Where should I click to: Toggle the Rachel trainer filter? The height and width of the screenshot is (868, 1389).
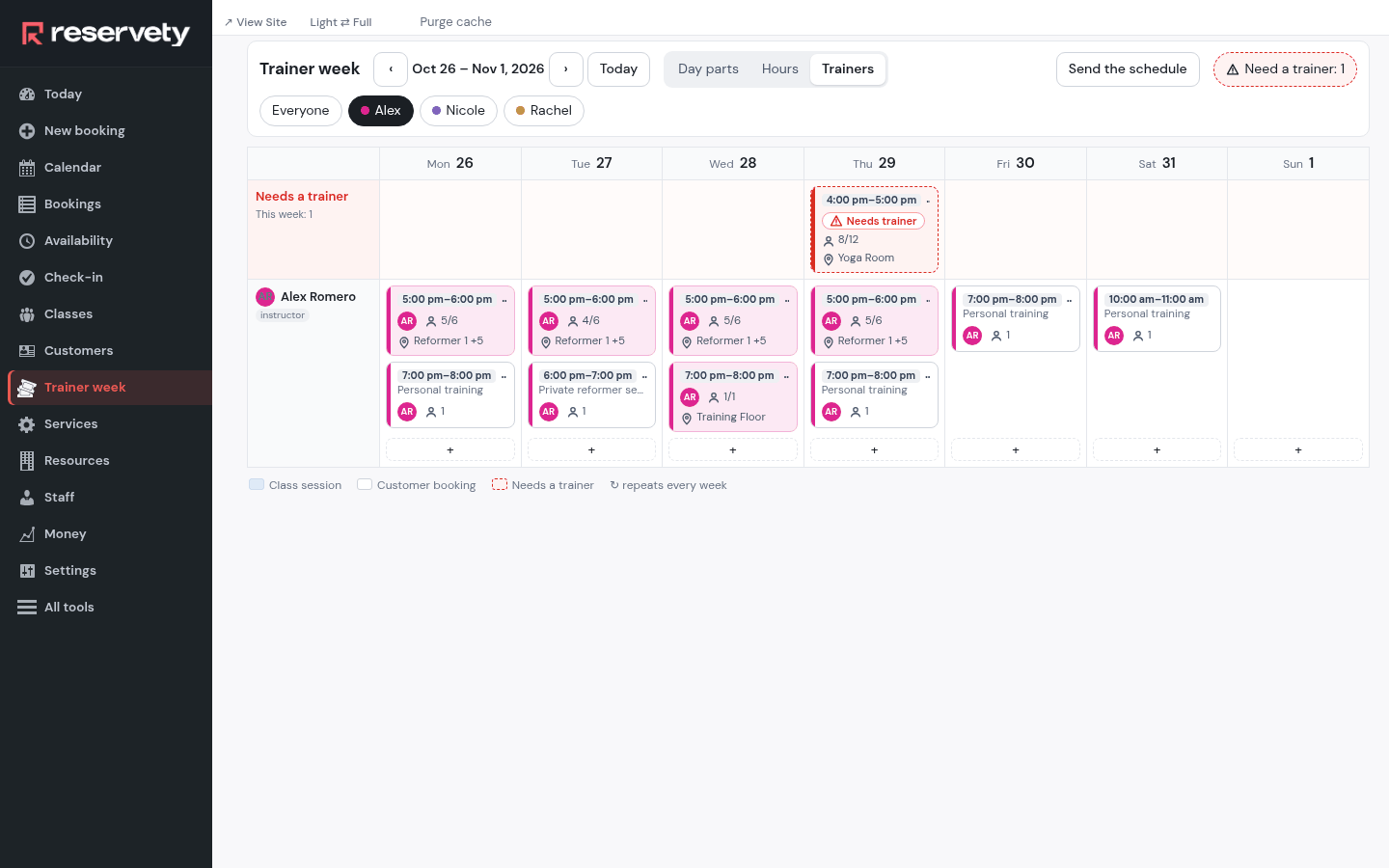tap(544, 111)
